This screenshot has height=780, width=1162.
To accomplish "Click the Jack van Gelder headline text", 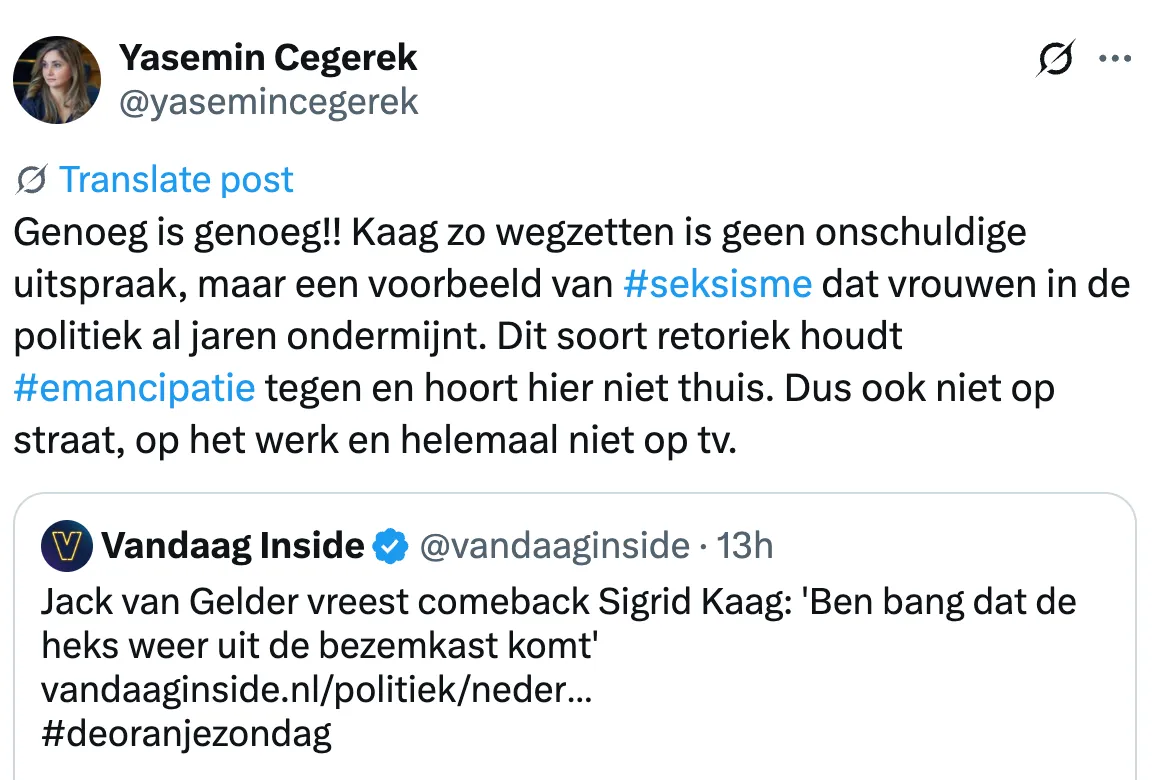I will coord(559,604).
